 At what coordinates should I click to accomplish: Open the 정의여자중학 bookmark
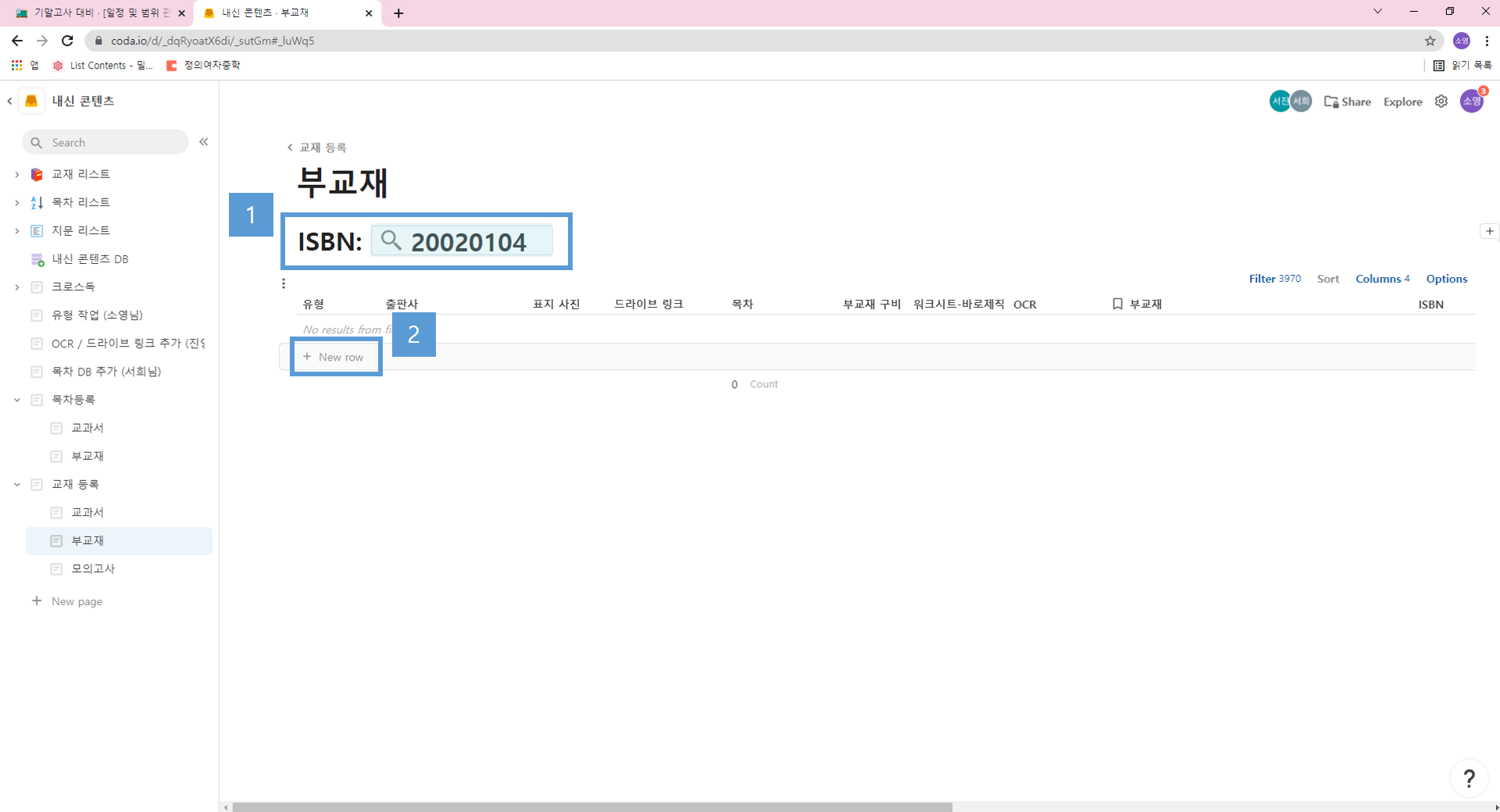pyautogui.click(x=203, y=66)
